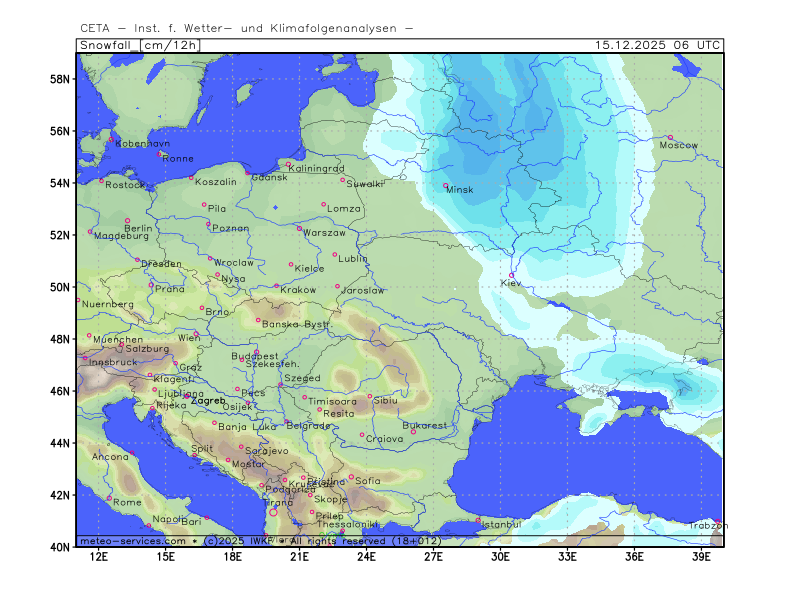800x600 pixels.
Task: Click the Bukarest city marker
Action: [413, 431]
